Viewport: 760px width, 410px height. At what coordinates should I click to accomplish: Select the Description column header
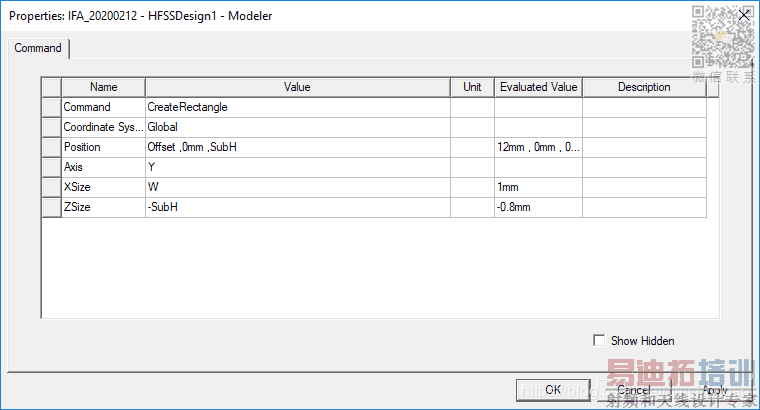coord(644,87)
